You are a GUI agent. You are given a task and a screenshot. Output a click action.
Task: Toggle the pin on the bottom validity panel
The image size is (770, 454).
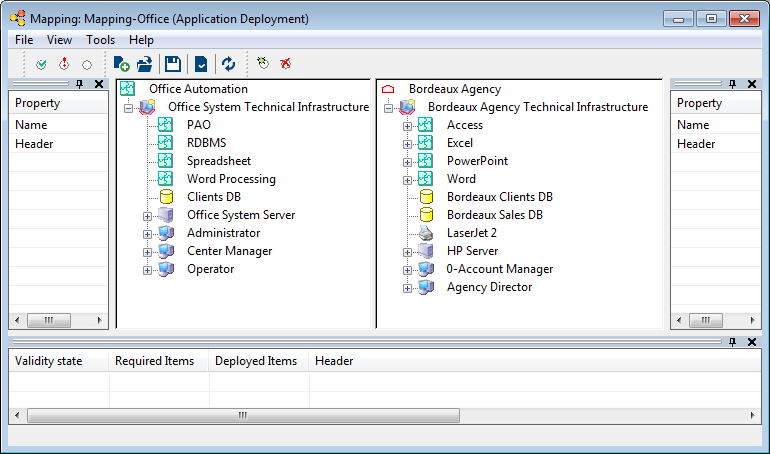point(733,342)
